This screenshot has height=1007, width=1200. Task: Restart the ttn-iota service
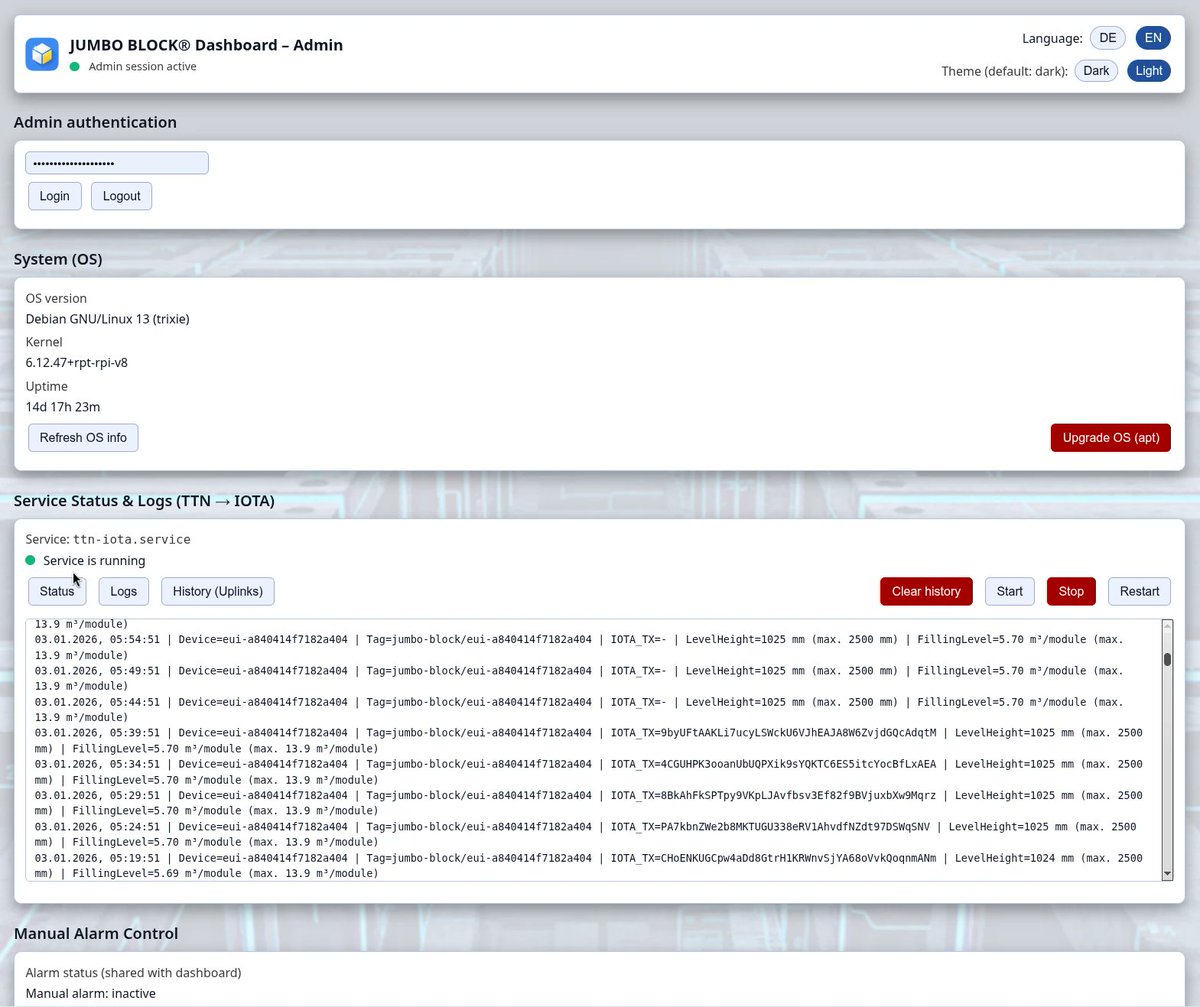(1139, 591)
